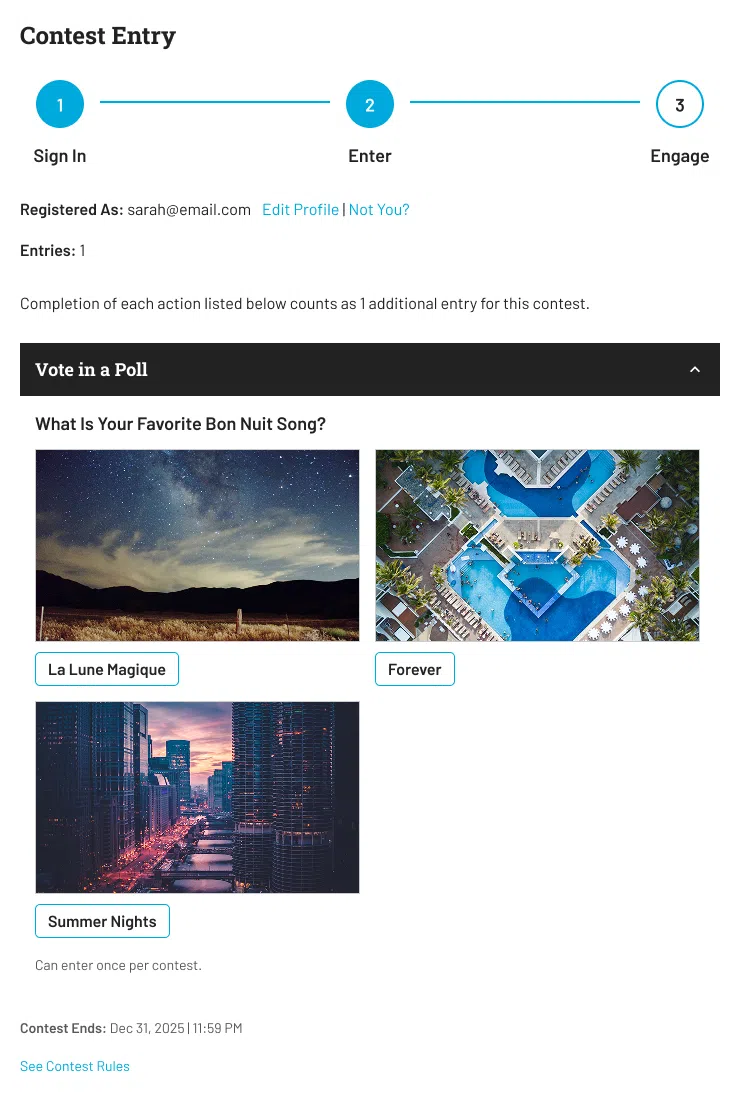Collapse the Vote in a Poll section
Screen dimensions: 740x1097
tap(695, 370)
